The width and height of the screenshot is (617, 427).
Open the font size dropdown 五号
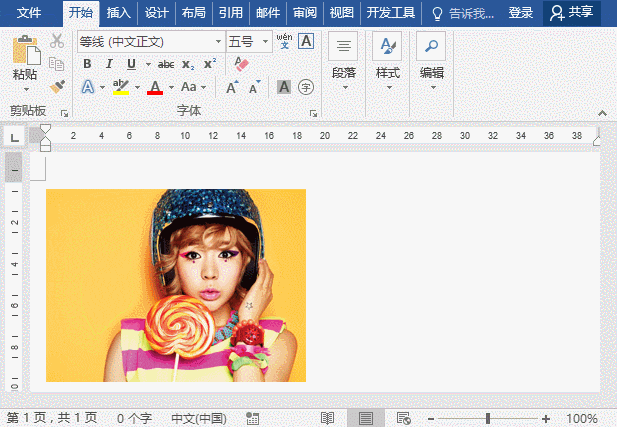[x=265, y=42]
